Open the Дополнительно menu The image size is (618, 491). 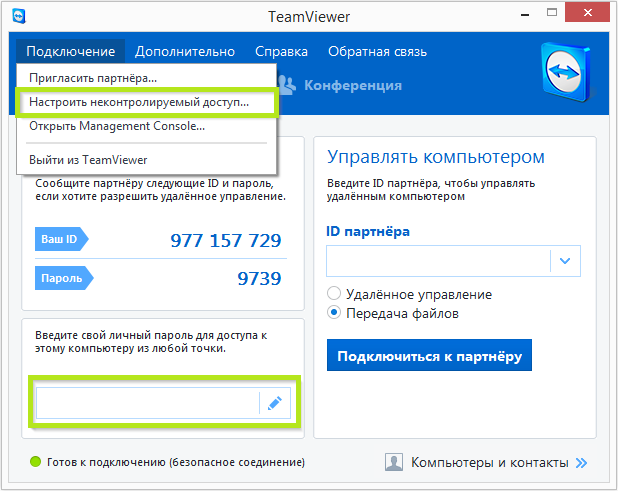185,52
